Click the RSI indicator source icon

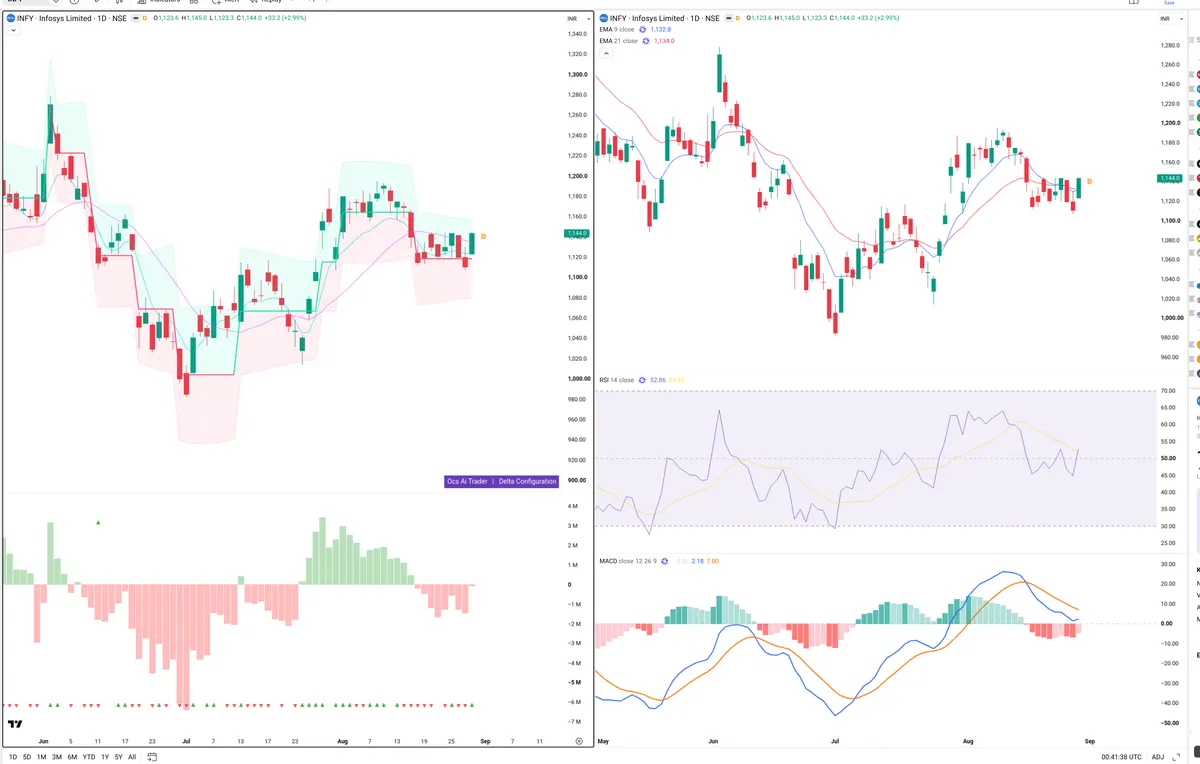tap(643, 380)
